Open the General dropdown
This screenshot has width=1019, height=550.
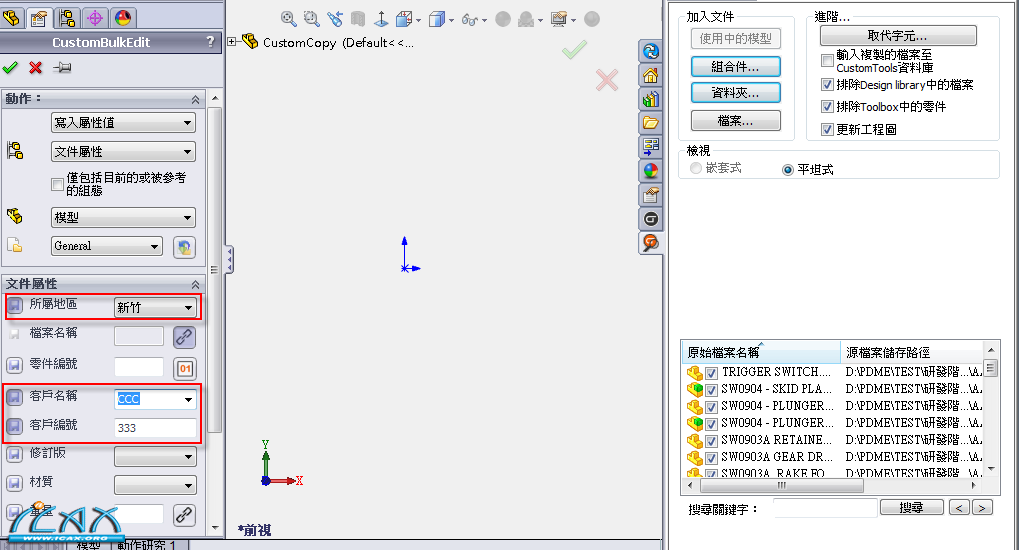[107, 246]
